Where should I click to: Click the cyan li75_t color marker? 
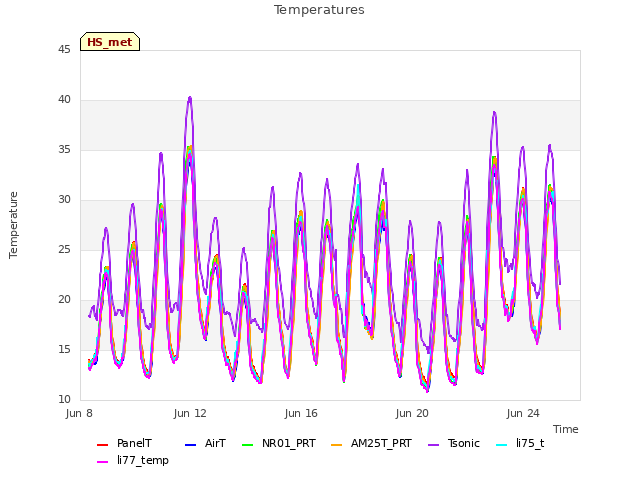point(501,444)
